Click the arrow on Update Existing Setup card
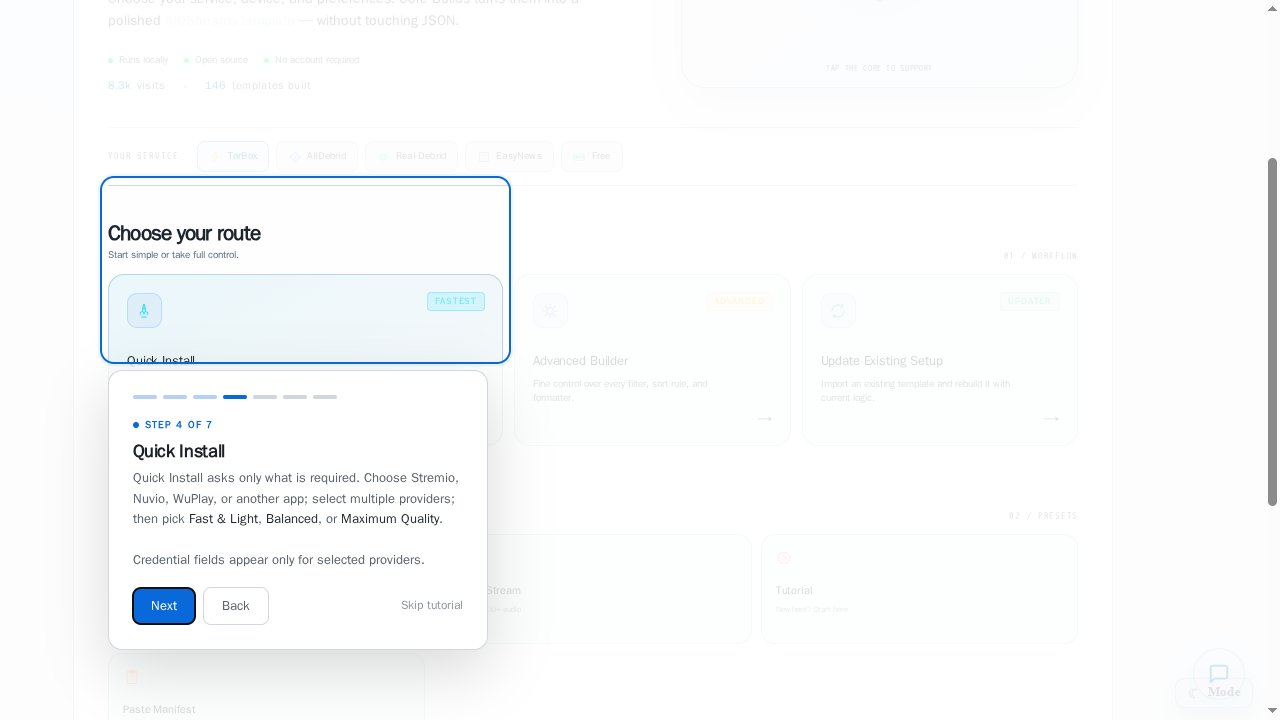The image size is (1280, 720). [x=1050, y=419]
